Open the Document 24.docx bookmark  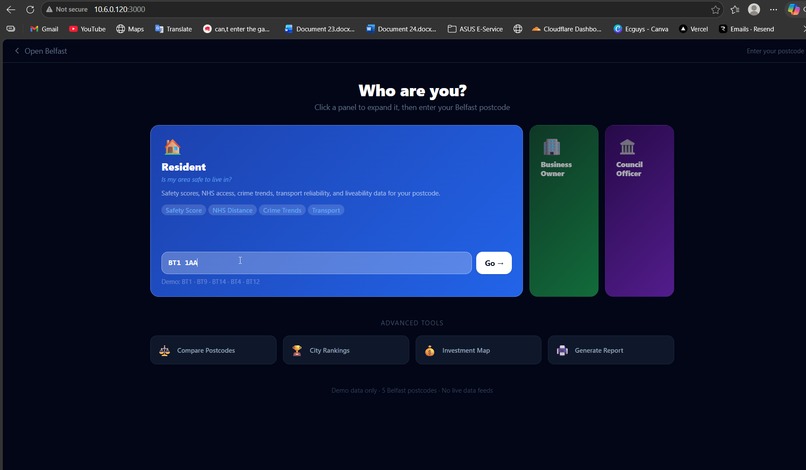tap(401, 29)
